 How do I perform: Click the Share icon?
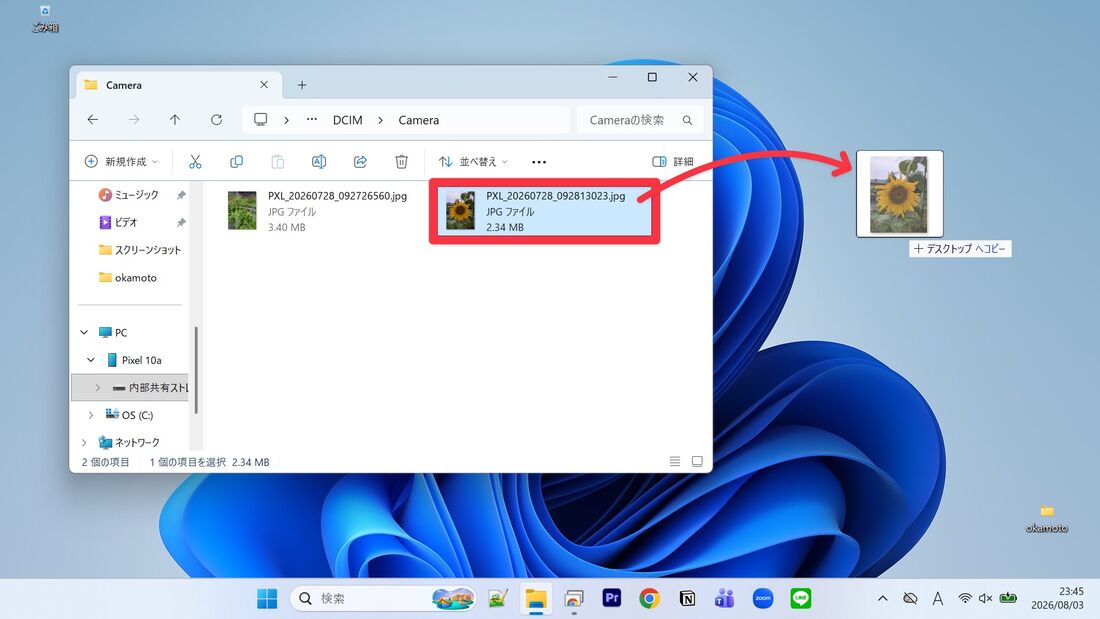[360, 162]
